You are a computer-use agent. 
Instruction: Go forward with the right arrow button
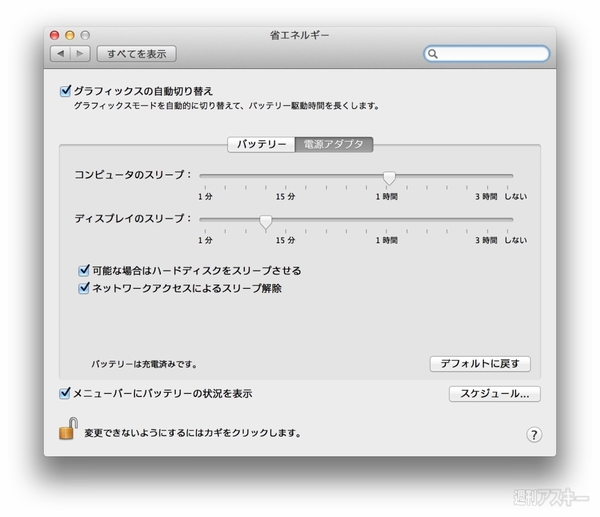click(80, 54)
